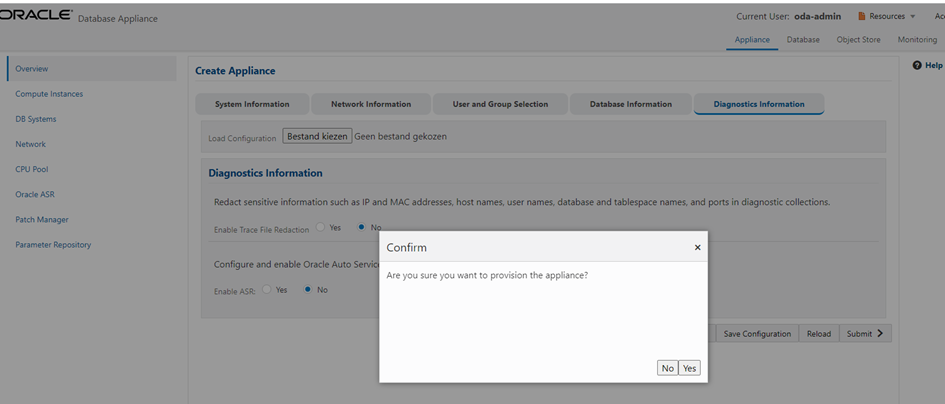Open the Network Information tab
This screenshot has width=945, height=404.
click(371, 104)
